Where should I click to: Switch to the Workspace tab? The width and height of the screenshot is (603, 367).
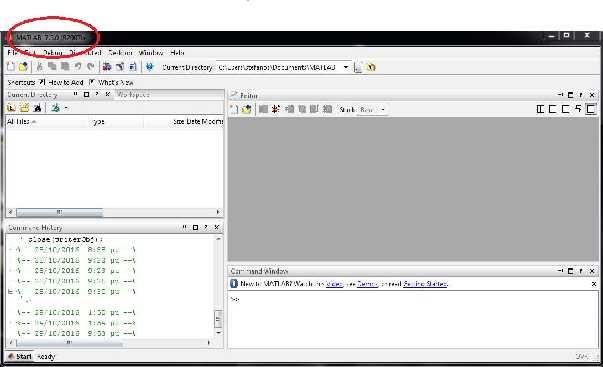click(133, 94)
